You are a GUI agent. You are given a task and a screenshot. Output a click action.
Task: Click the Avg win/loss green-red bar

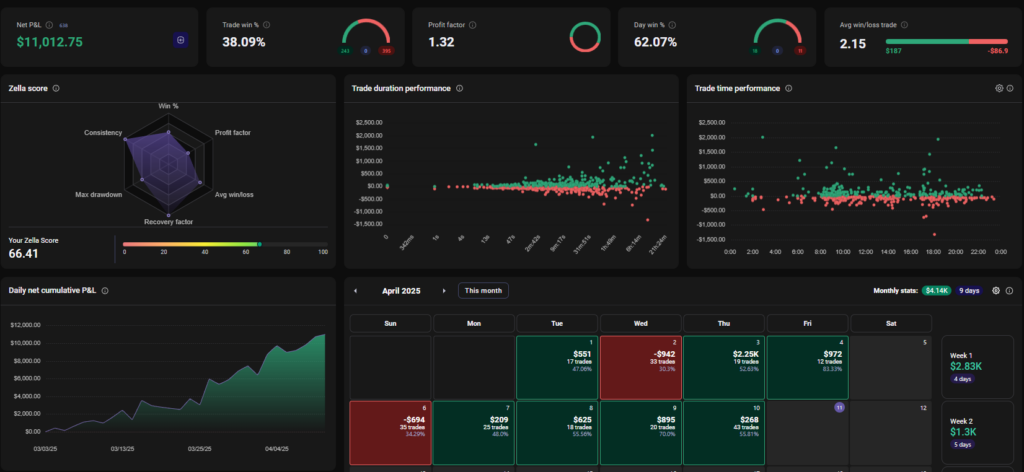tap(946, 41)
